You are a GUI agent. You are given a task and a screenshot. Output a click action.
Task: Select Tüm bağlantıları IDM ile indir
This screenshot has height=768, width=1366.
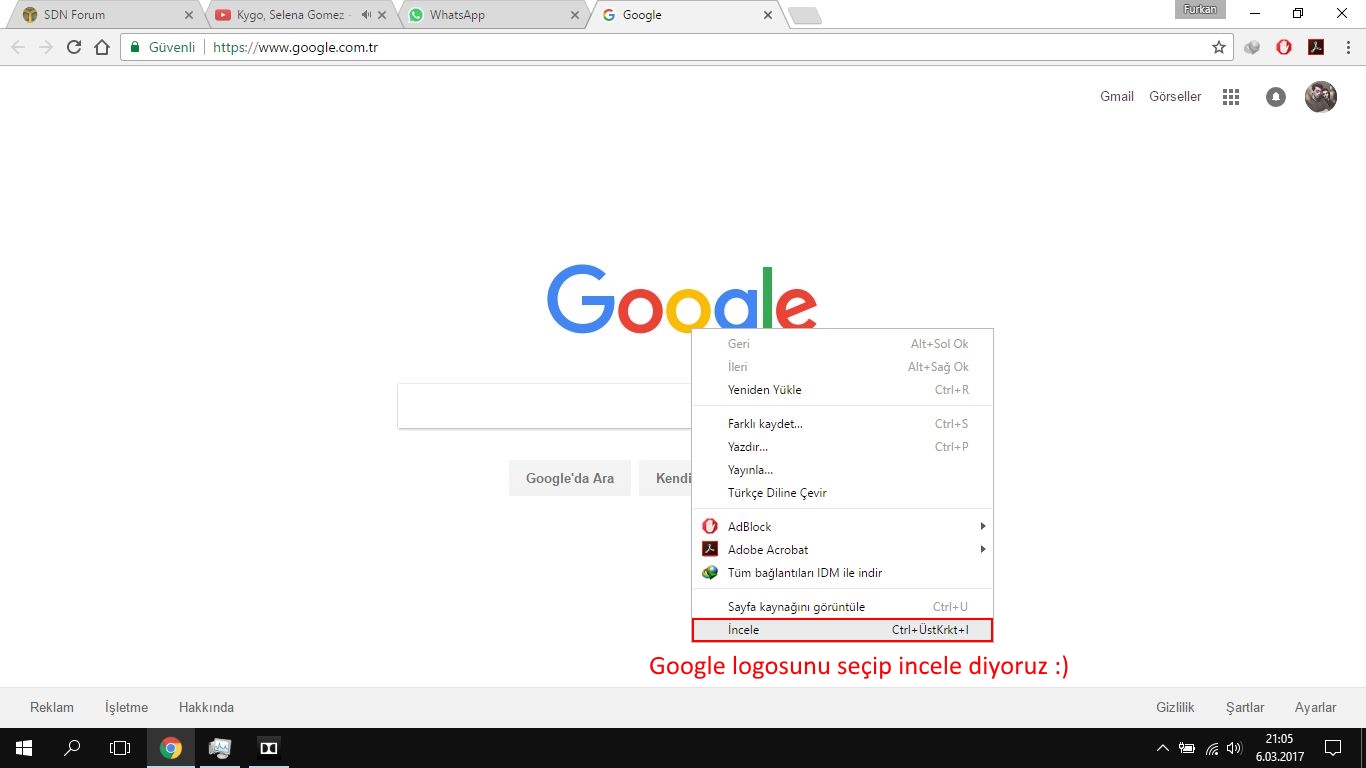click(843, 573)
